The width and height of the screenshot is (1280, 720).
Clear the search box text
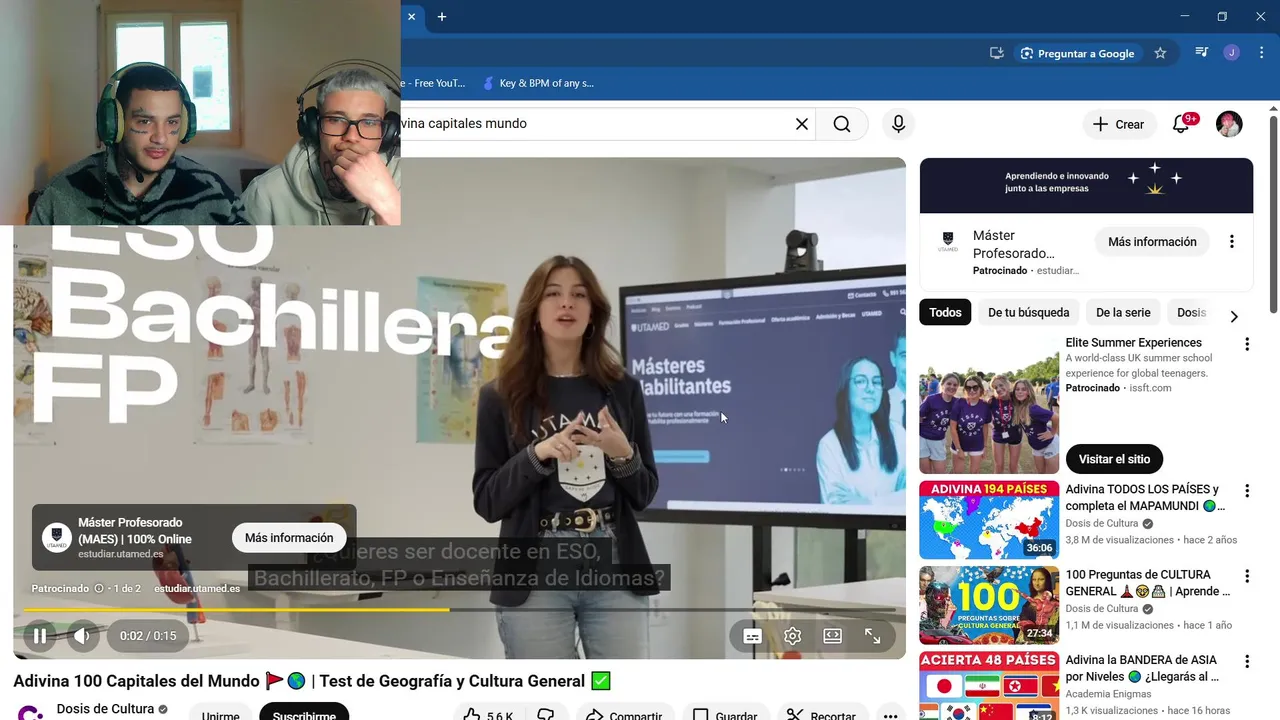(x=802, y=124)
